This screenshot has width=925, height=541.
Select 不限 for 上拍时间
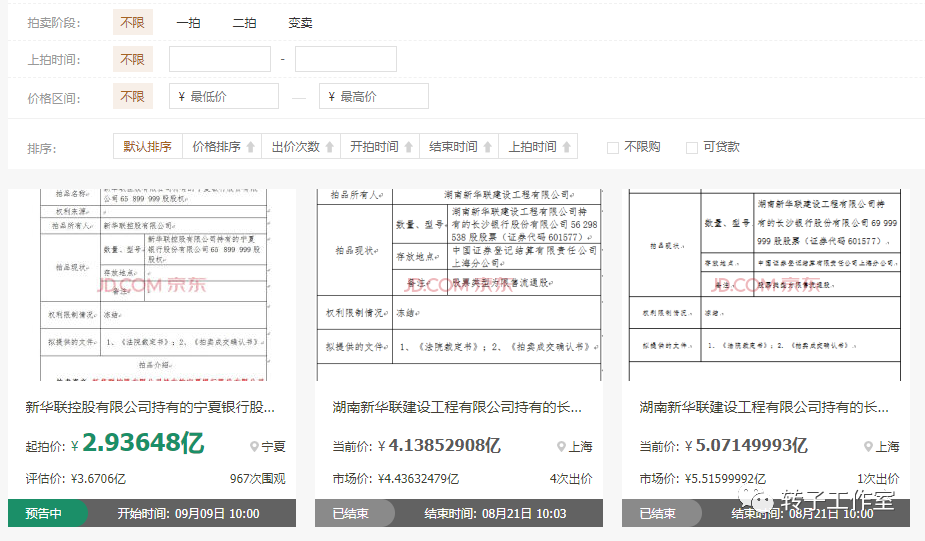coord(133,59)
